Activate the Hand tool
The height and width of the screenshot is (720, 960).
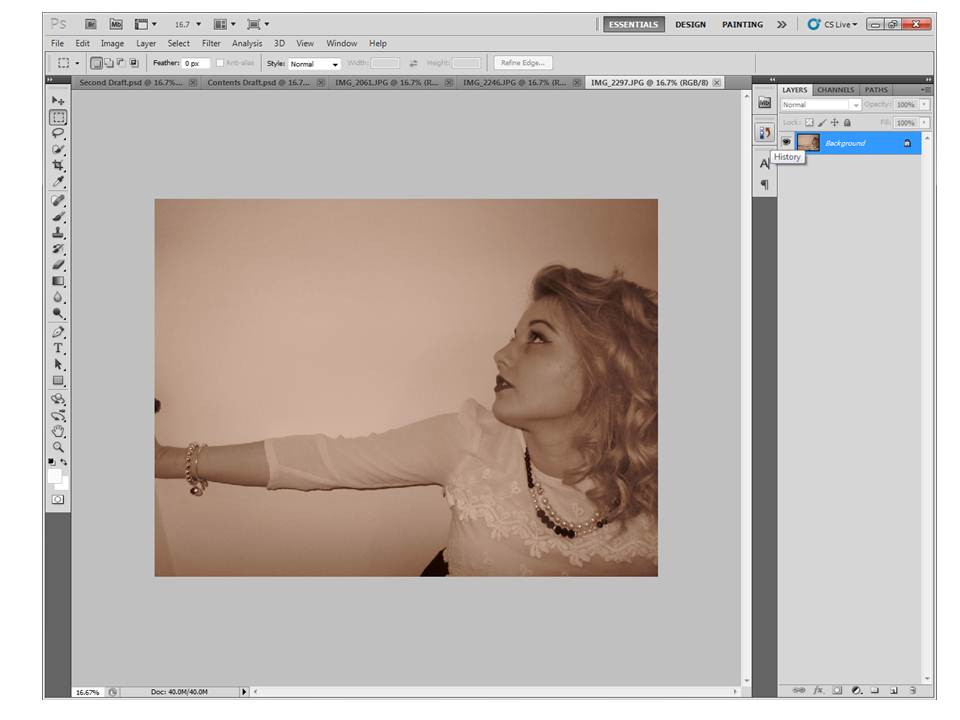pos(58,431)
